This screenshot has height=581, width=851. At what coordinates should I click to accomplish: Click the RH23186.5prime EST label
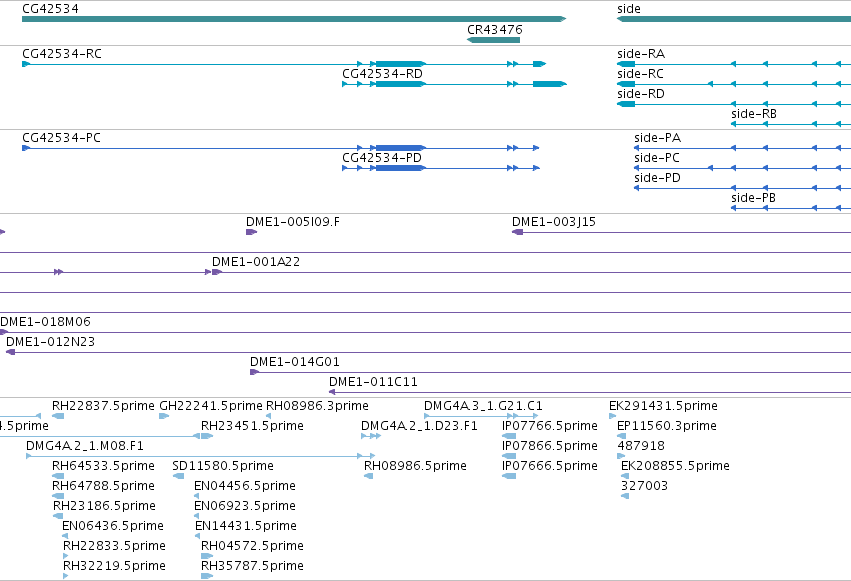(104, 506)
